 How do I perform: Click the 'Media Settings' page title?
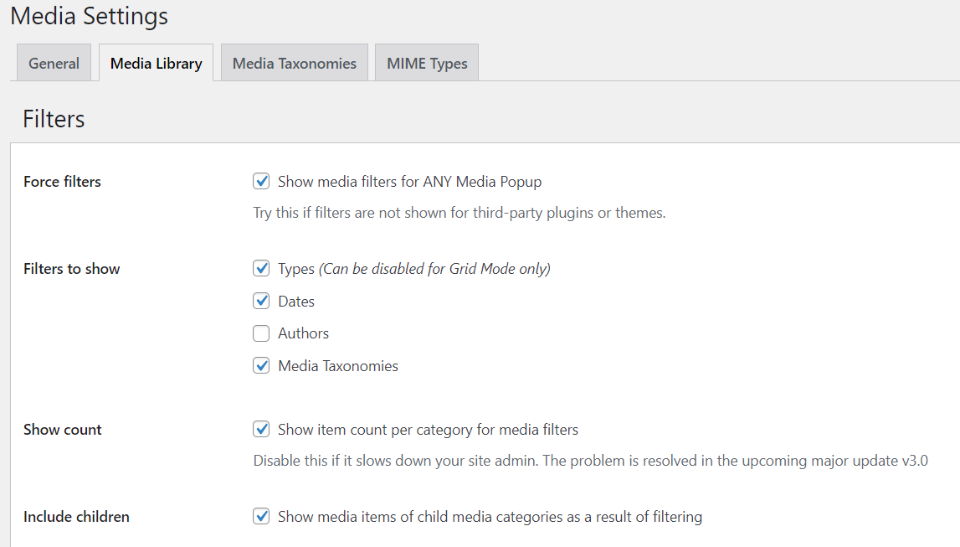tap(89, 17)
